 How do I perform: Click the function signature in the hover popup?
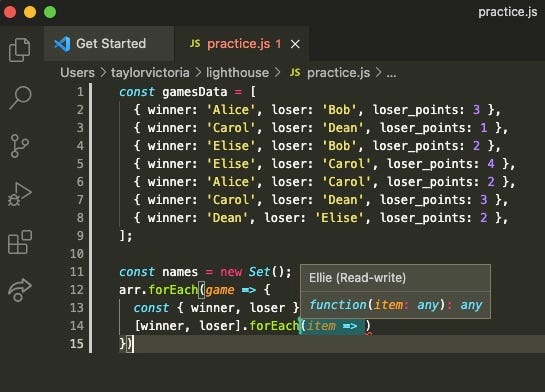click(396, 305)
